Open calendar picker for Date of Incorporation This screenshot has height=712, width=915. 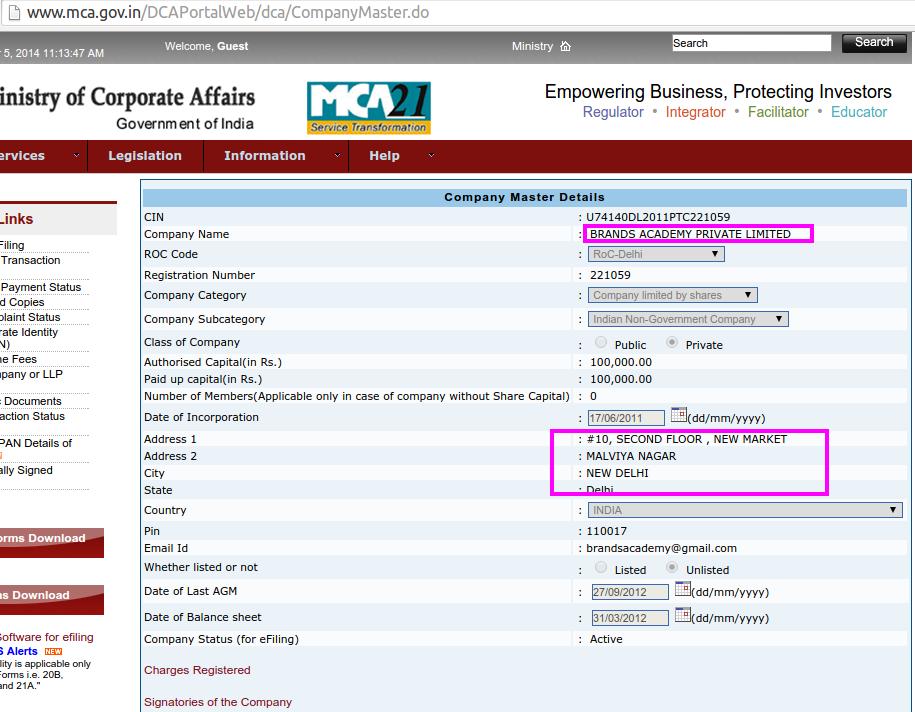tap(678, 415)
